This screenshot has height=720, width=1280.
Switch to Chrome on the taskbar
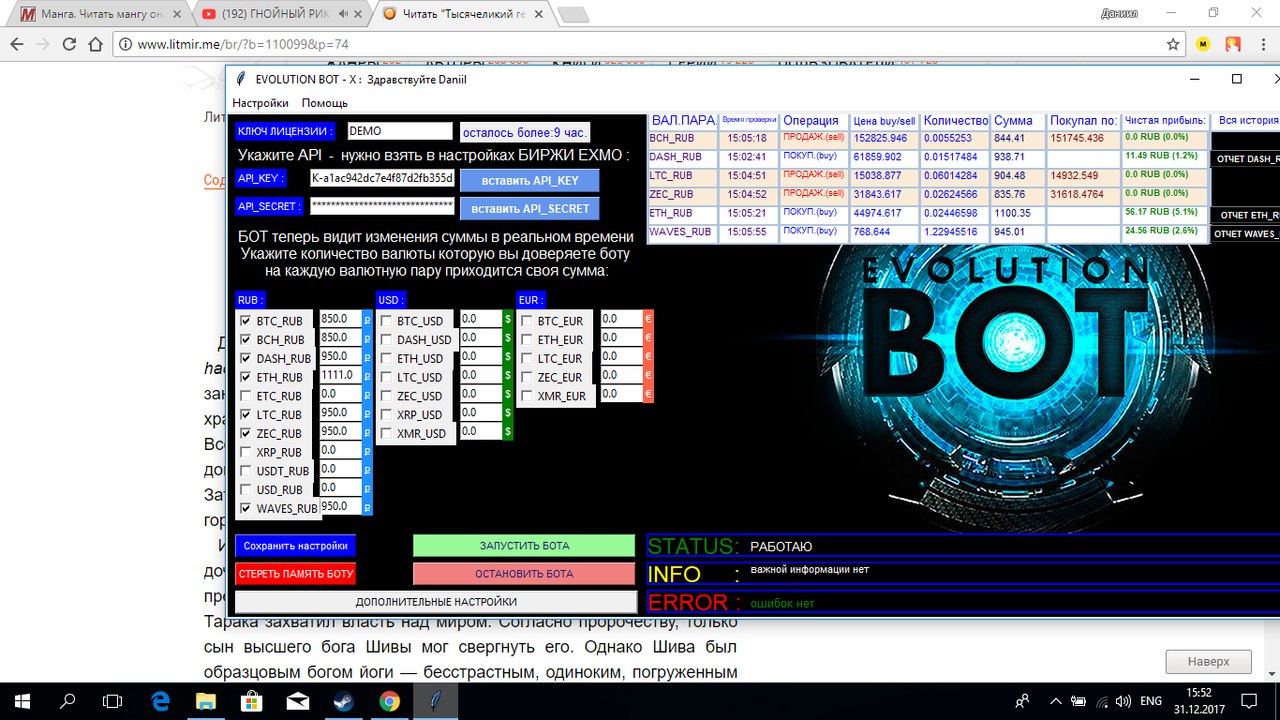(x=390, y=701)
